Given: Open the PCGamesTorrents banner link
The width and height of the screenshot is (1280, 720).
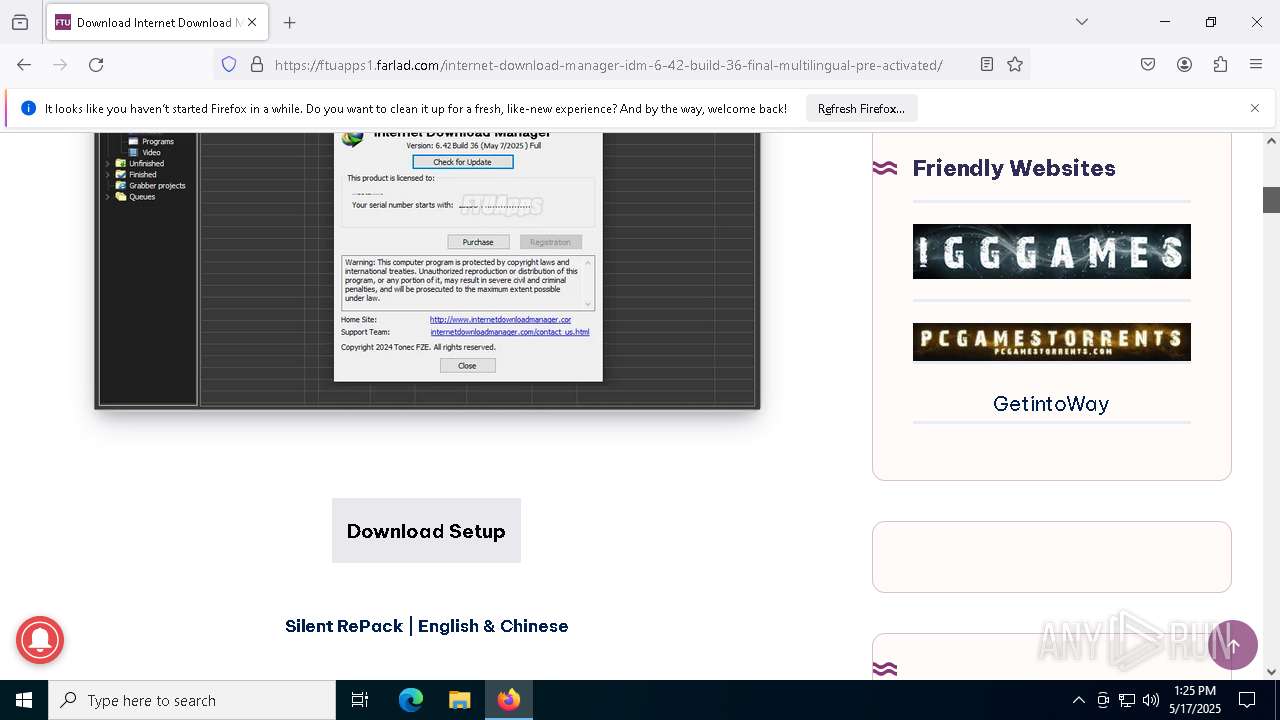Looking at the screenshot, I should coord(1051,342).
